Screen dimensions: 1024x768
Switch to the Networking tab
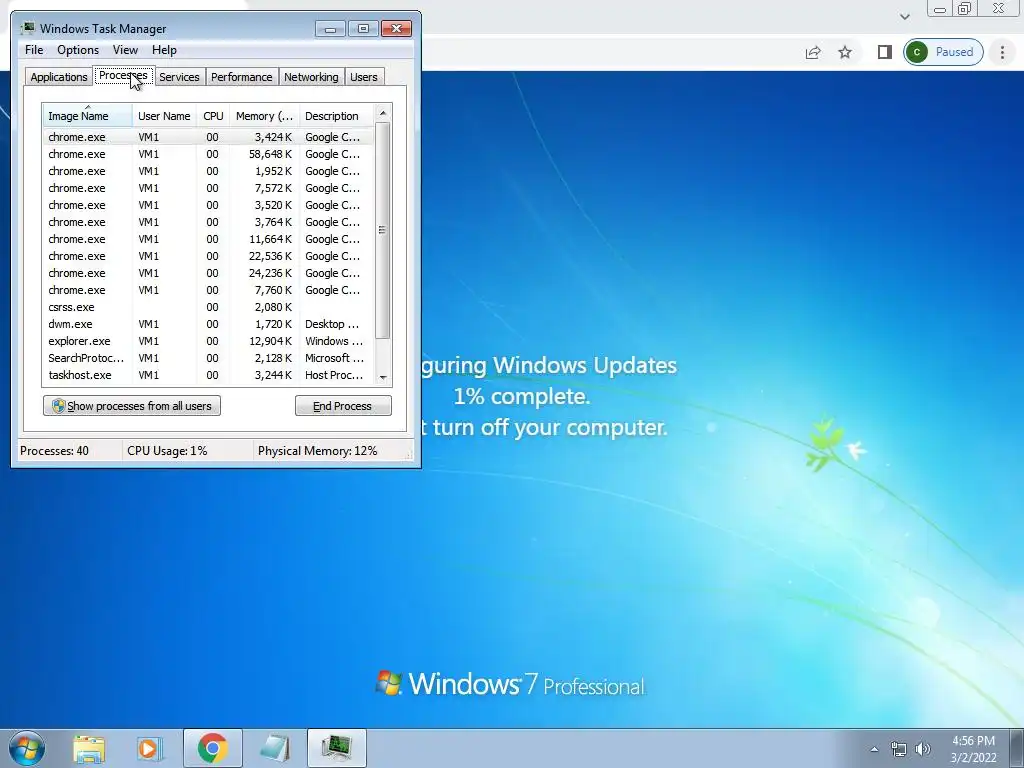click(312, 77)
